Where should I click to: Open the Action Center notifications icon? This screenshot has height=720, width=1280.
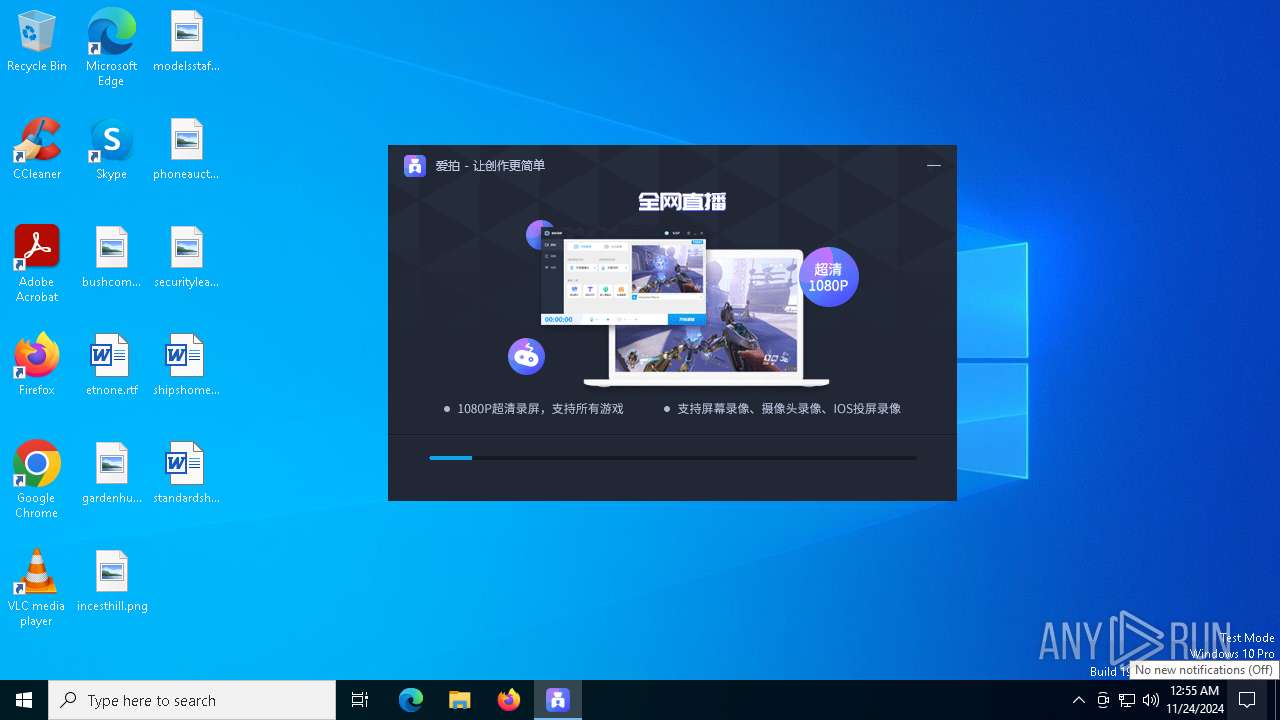[1247, 700]
